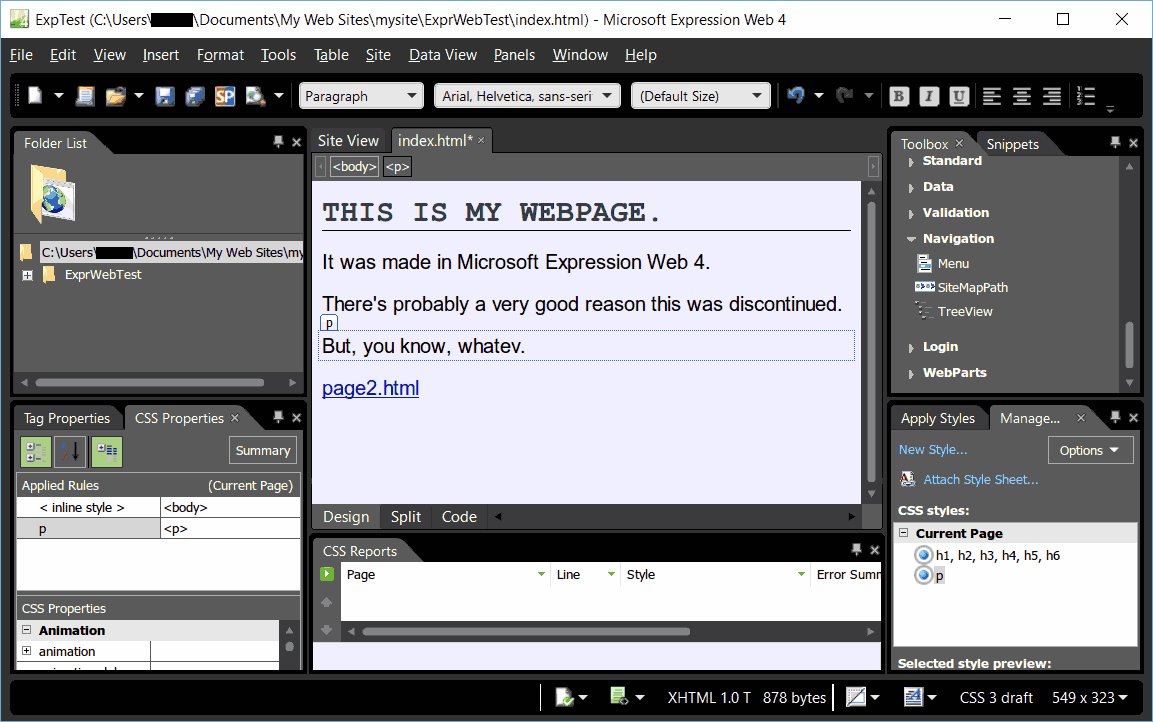This screenshot has width=1153, height=722.
Task: Click the New Style link
Action: [x=933, y=449]
